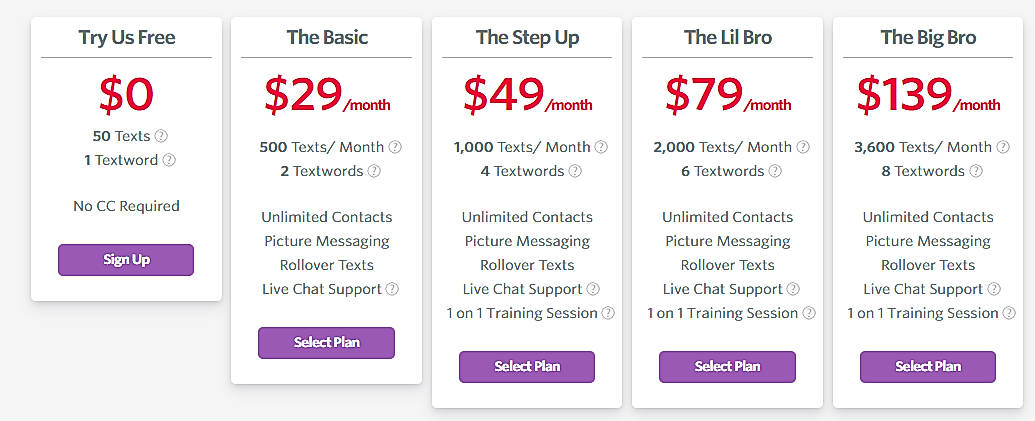Choose Select Plan under The Step Up
Screen dimensions: 1035x421
(x=527, y=366)
